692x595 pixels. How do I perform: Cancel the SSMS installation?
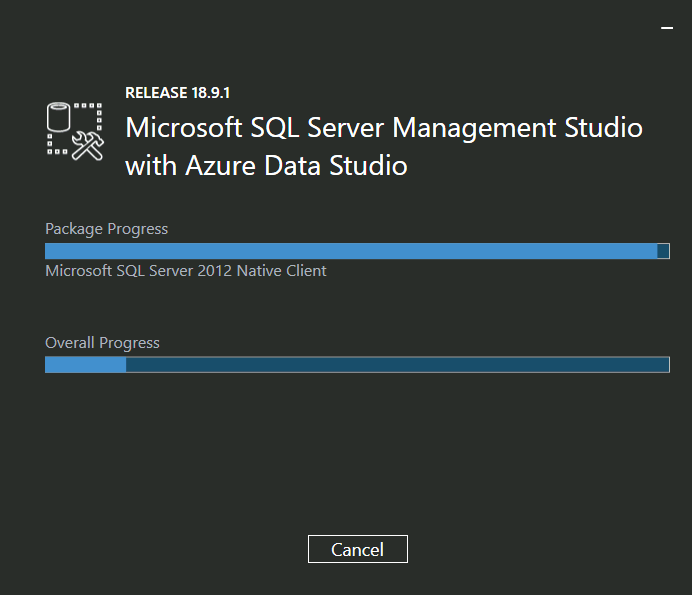tap(357, 549)
